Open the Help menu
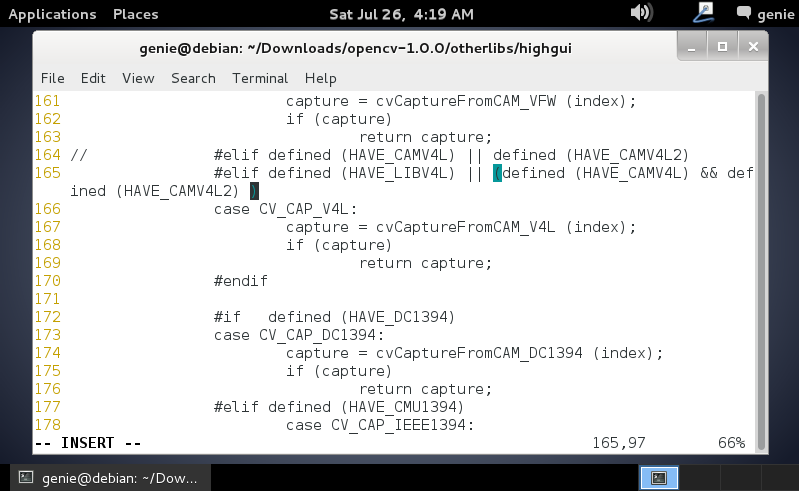This screenshot has height=491, width=799. click(321, 78)
